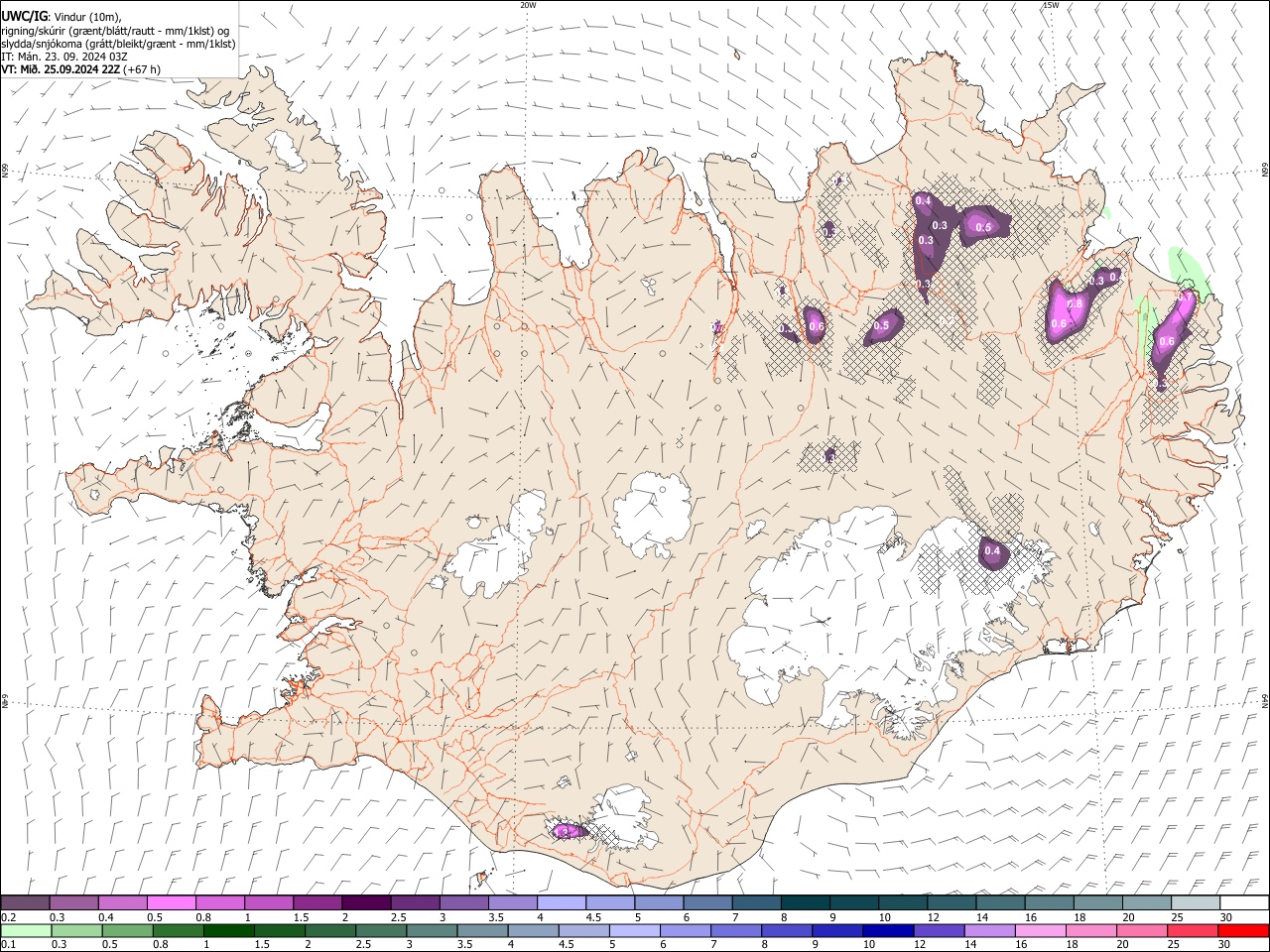Screen dimensions: 1270x952
Task: Click the '20W' longitude label
Action: coord(528,5)
